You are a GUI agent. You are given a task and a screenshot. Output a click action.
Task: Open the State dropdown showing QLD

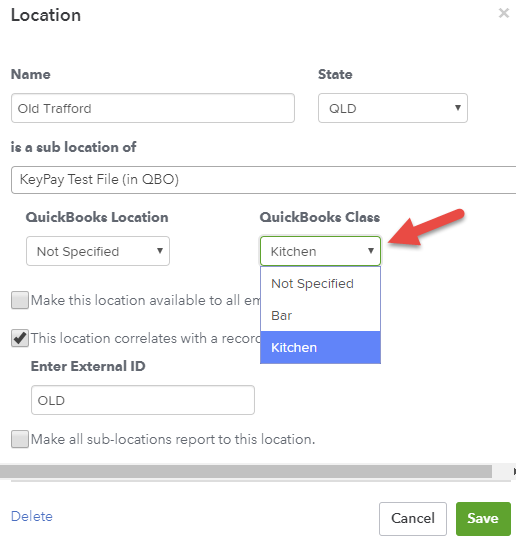(393, 108)
